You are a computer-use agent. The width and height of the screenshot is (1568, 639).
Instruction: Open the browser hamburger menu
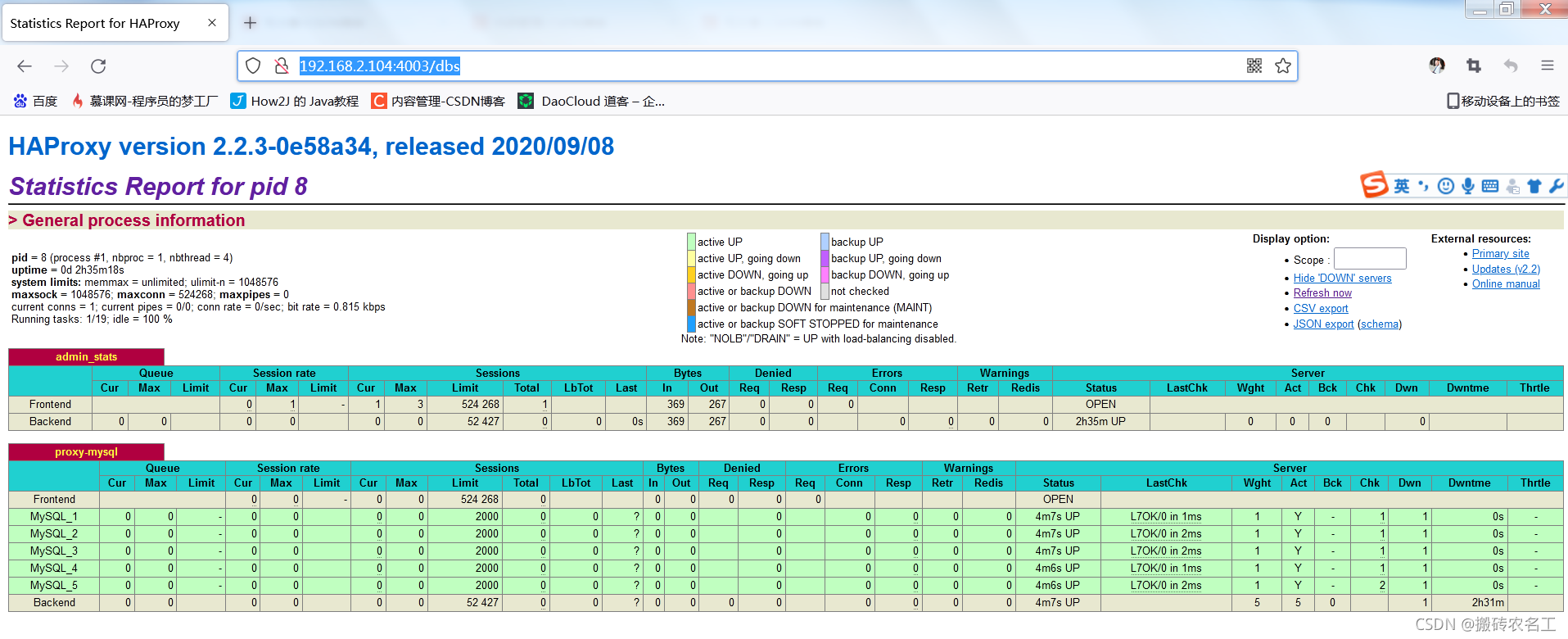pyautogui.click(x=1547, y=66)
